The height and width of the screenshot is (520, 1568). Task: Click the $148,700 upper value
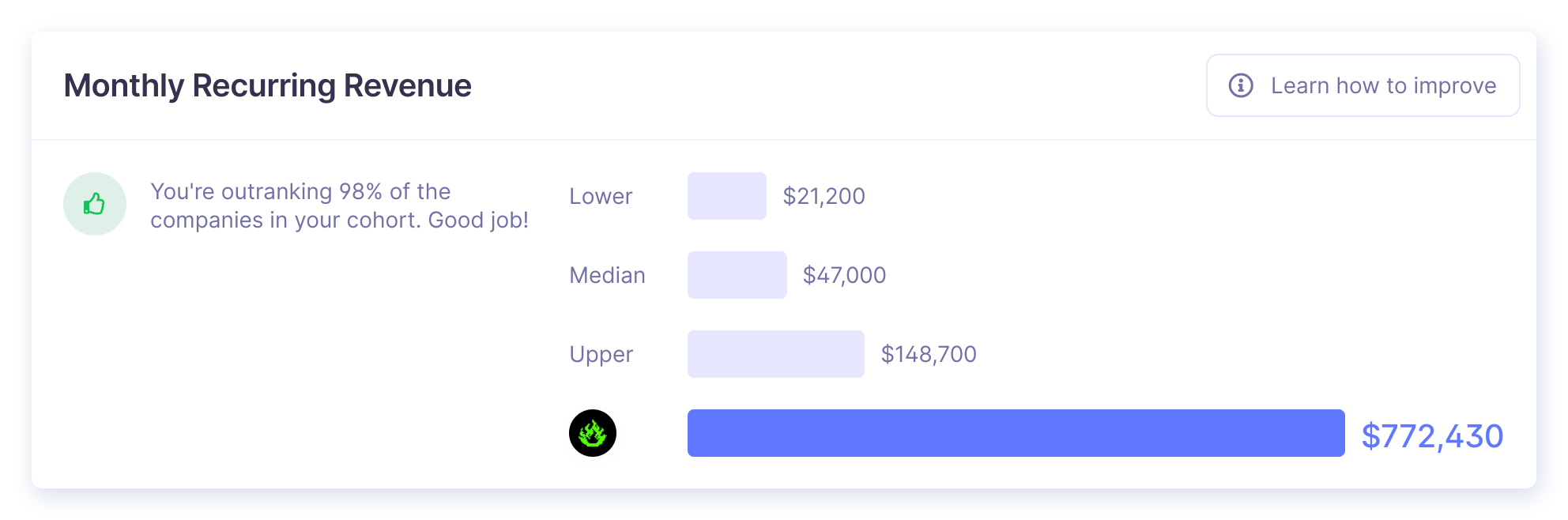[929, 354]
